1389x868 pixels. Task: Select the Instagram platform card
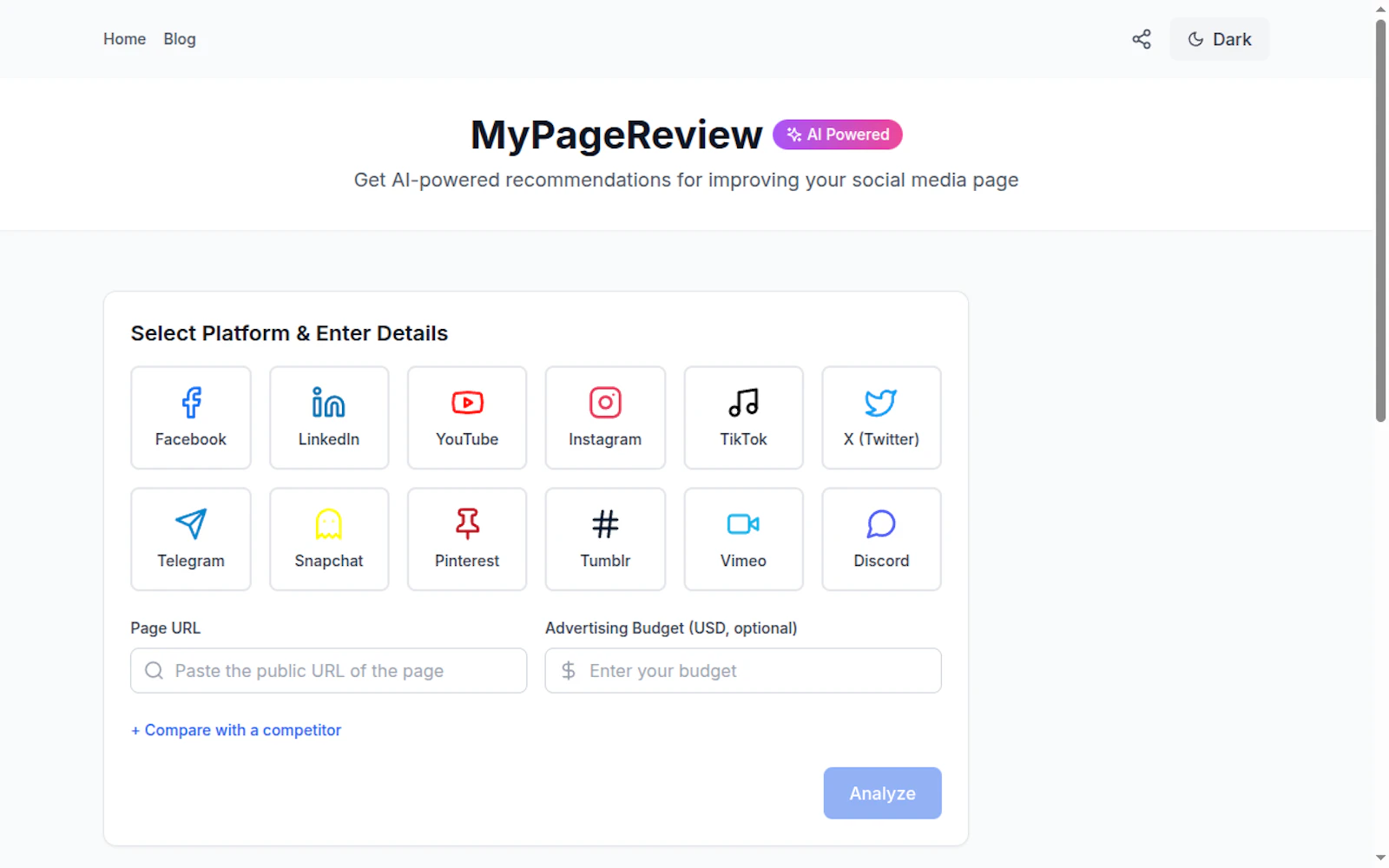point(605,418)
